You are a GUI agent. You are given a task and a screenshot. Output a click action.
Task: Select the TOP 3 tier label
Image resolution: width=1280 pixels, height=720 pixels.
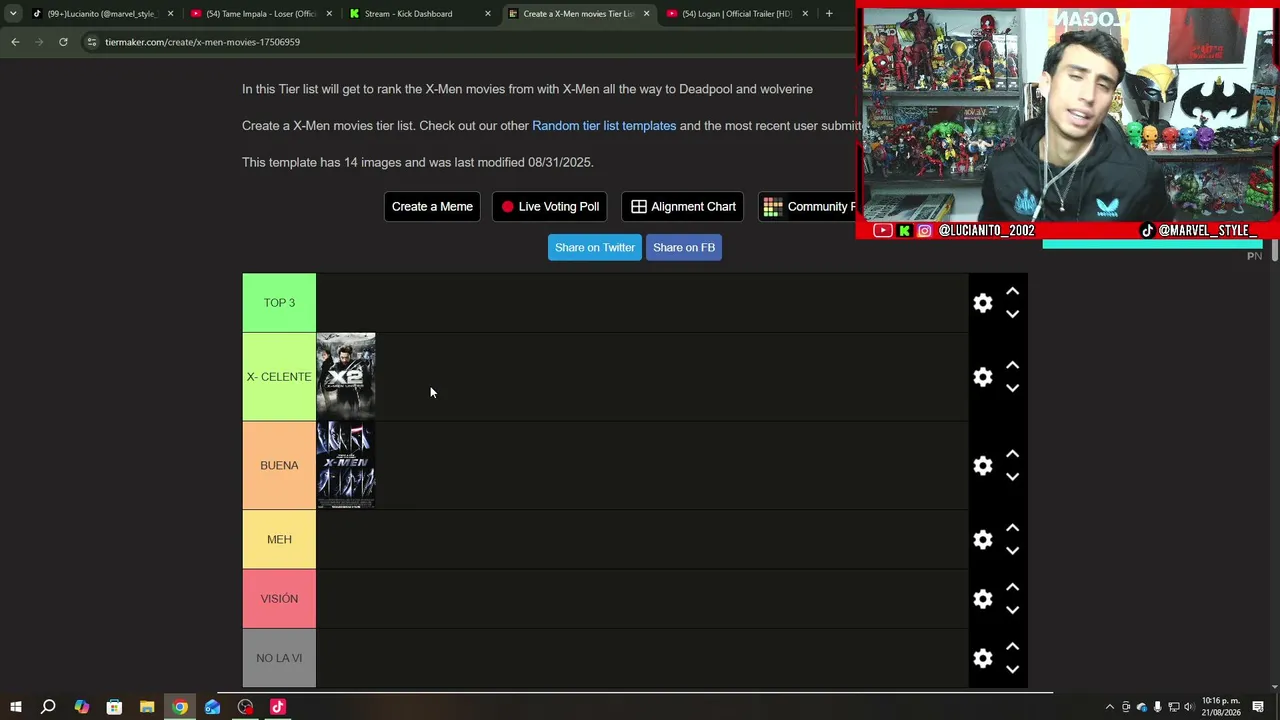(279, 303)
